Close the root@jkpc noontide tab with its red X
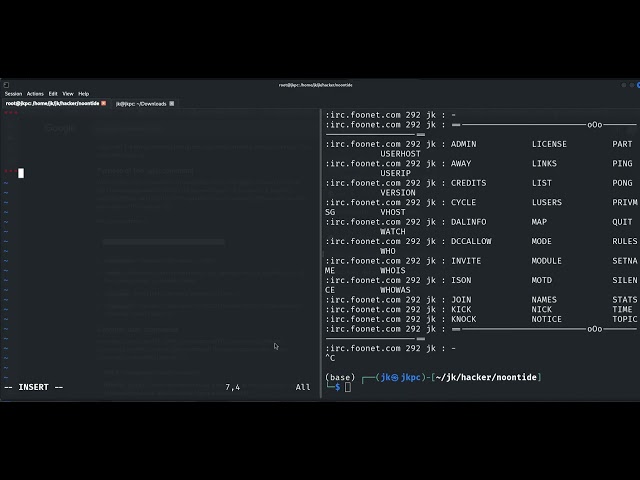Image resolution: width=640 pixels, height=480 pixels. coord(104,103)
